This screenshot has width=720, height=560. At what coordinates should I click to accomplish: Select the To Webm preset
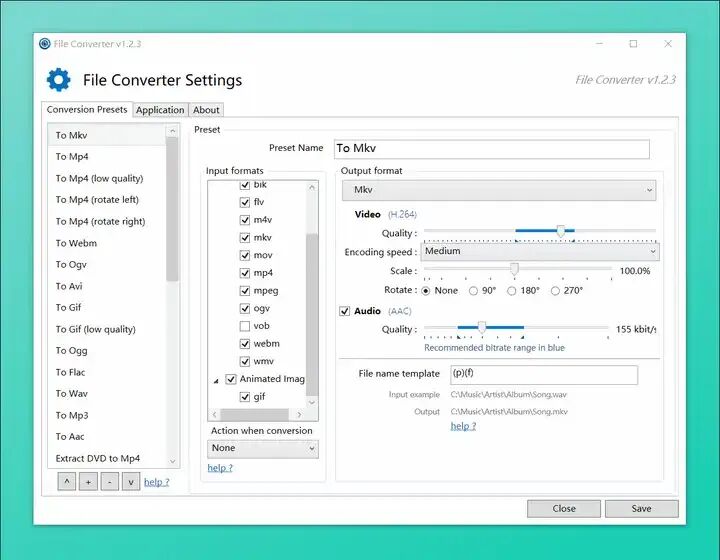click(x=107, y=243)
